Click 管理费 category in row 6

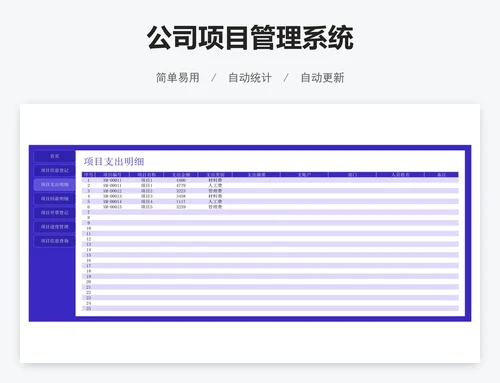(x=215, y=207)
